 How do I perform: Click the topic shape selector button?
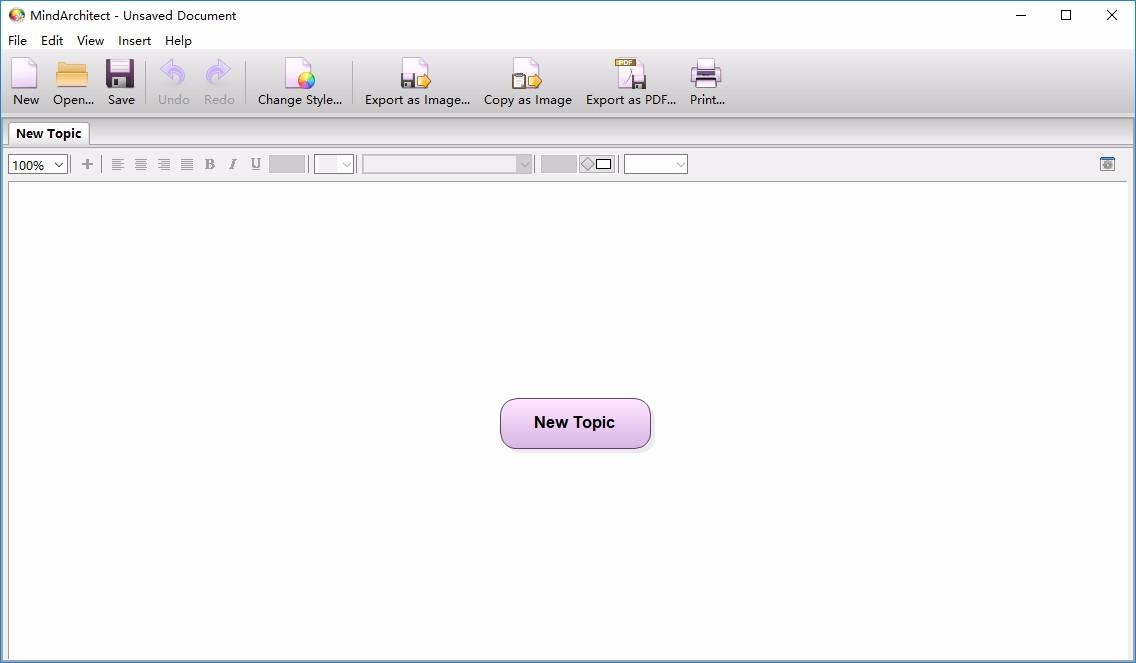(596, 164)
